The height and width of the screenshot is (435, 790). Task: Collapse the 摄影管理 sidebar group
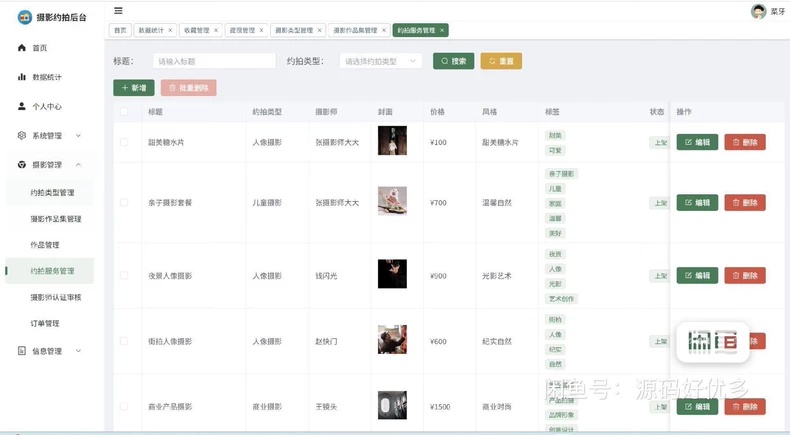(x=79, y=165)
